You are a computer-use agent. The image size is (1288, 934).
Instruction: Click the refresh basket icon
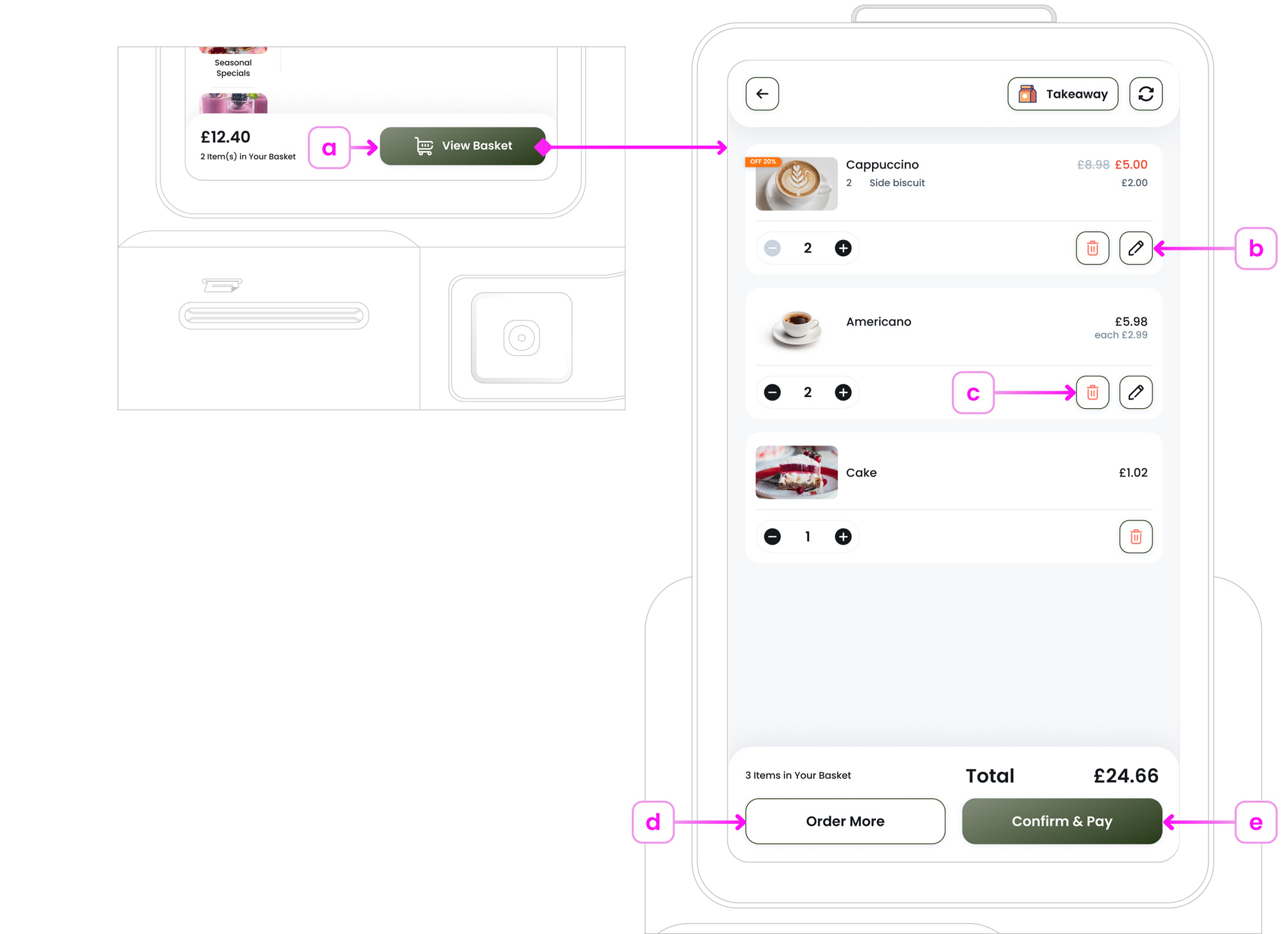pos(1146,94)
